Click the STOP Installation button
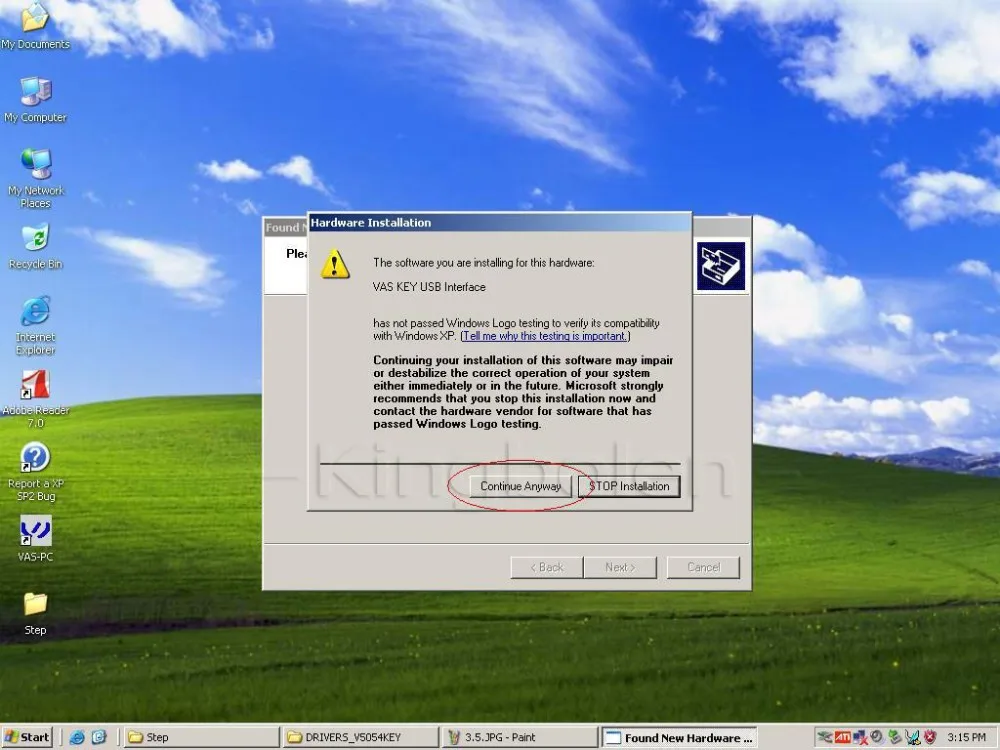The image size is (1000, 750). point(629,486)
